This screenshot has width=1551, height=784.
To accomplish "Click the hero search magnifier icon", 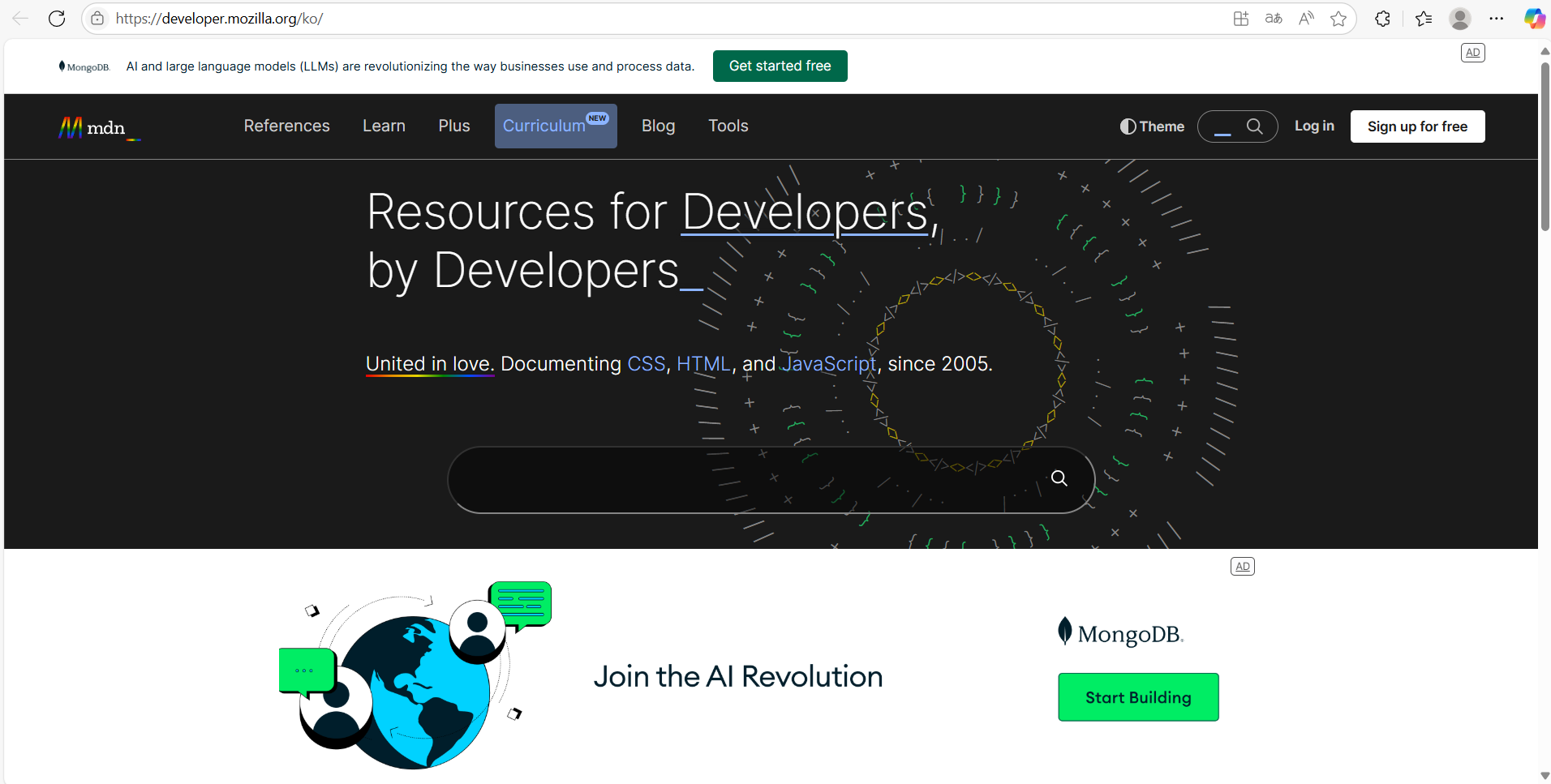I will tap(1059, 478).
